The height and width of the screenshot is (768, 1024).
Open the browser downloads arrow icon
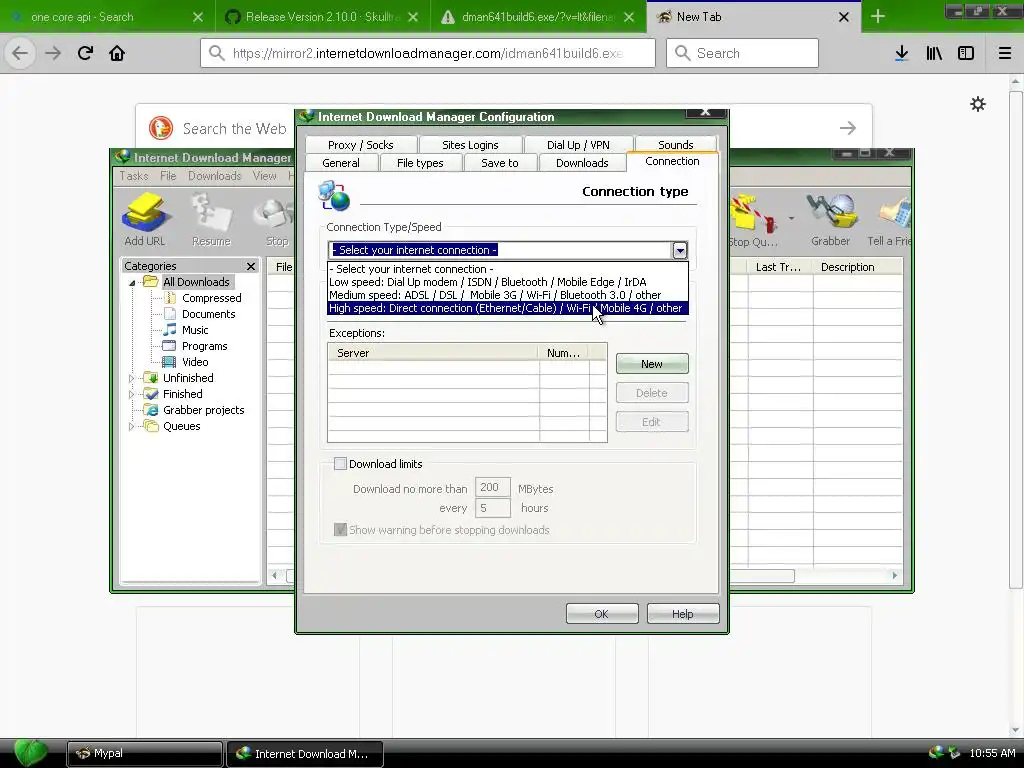pyautogui.click(x=902, y=53)
